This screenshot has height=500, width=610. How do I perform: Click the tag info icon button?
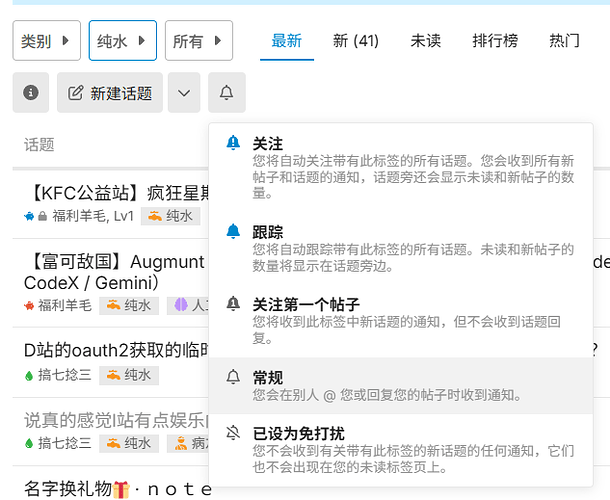point(31,93)
